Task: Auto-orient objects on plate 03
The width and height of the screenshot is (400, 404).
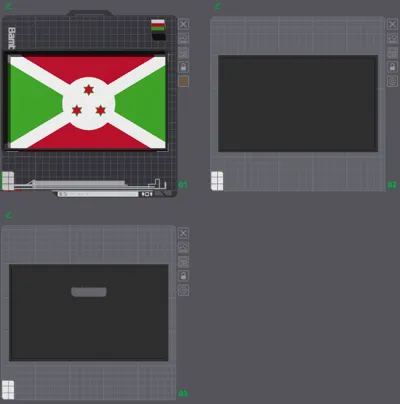Action: click(x=183, y=247)
